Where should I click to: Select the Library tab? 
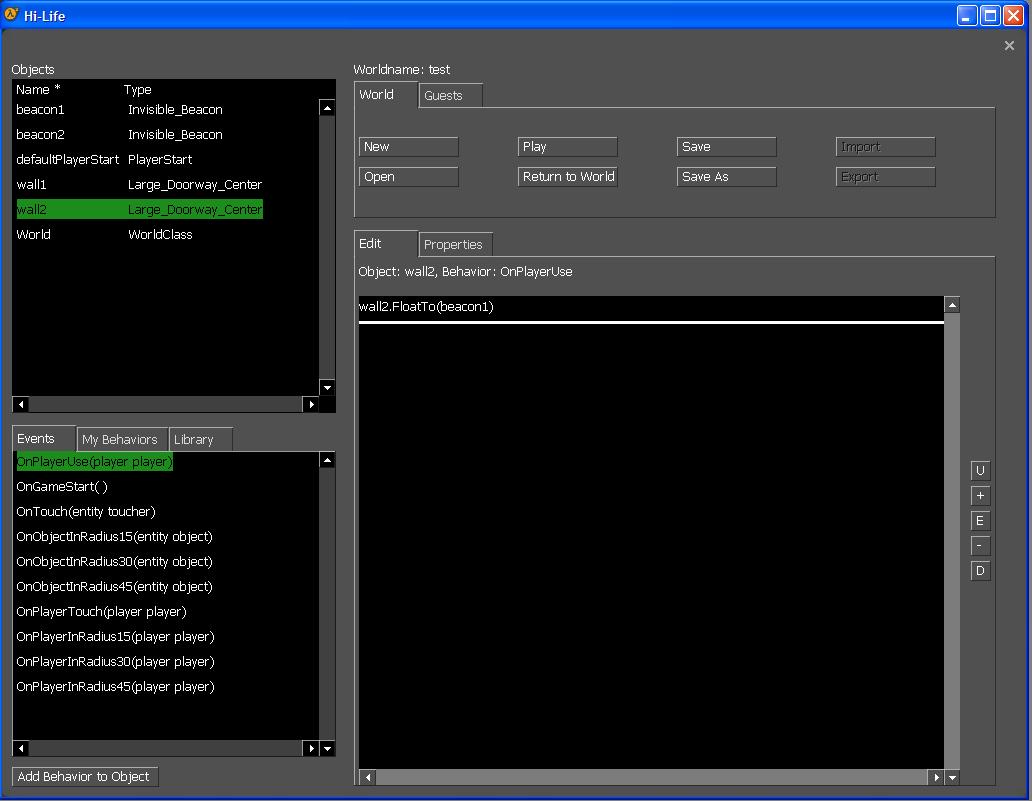201,439
